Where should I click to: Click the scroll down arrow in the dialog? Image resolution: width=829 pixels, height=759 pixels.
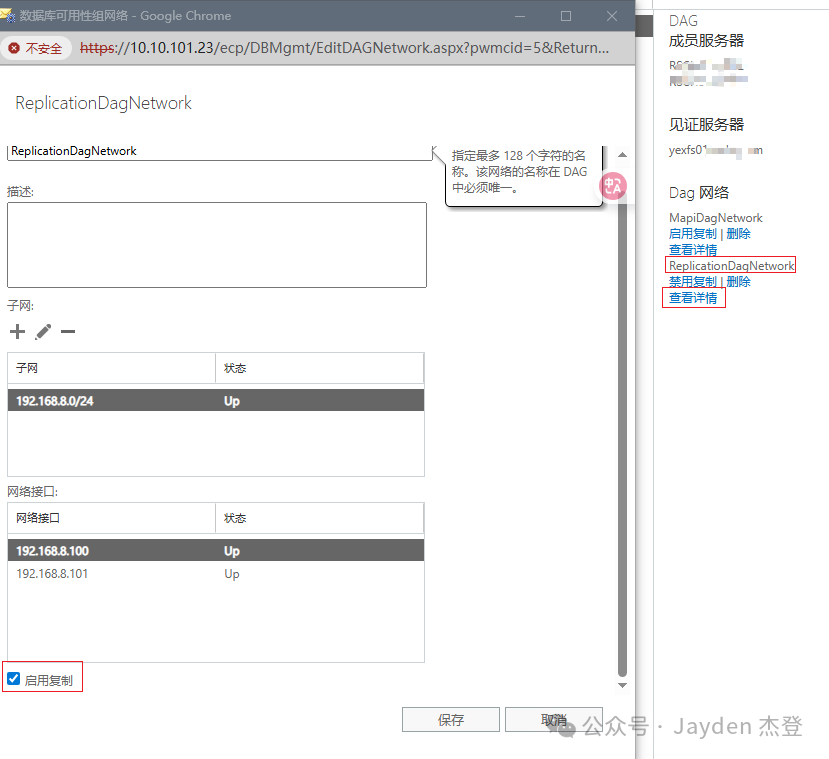pyautogui.click(x=622, y=685)
